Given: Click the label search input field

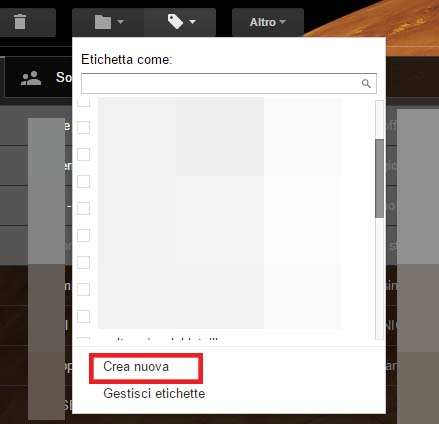Looking at the screenshot, I should (229, 83).
